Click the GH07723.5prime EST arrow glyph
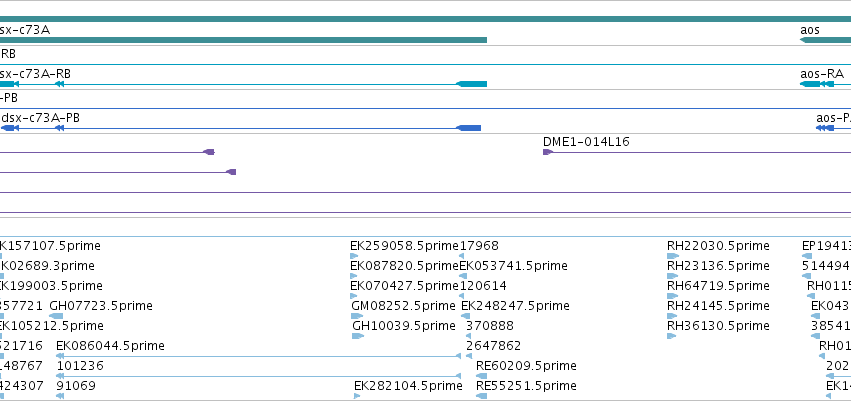The image size is (851, 401). (56, 316)
